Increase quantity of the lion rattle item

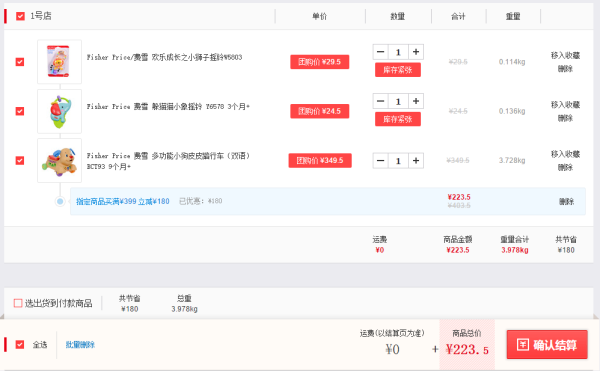(x=416, y=52)
